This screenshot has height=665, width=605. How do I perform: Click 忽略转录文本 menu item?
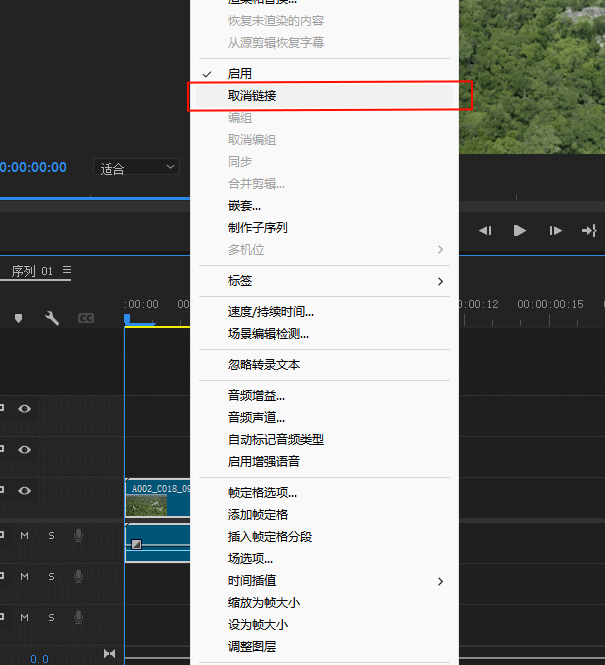click(324, 365)
